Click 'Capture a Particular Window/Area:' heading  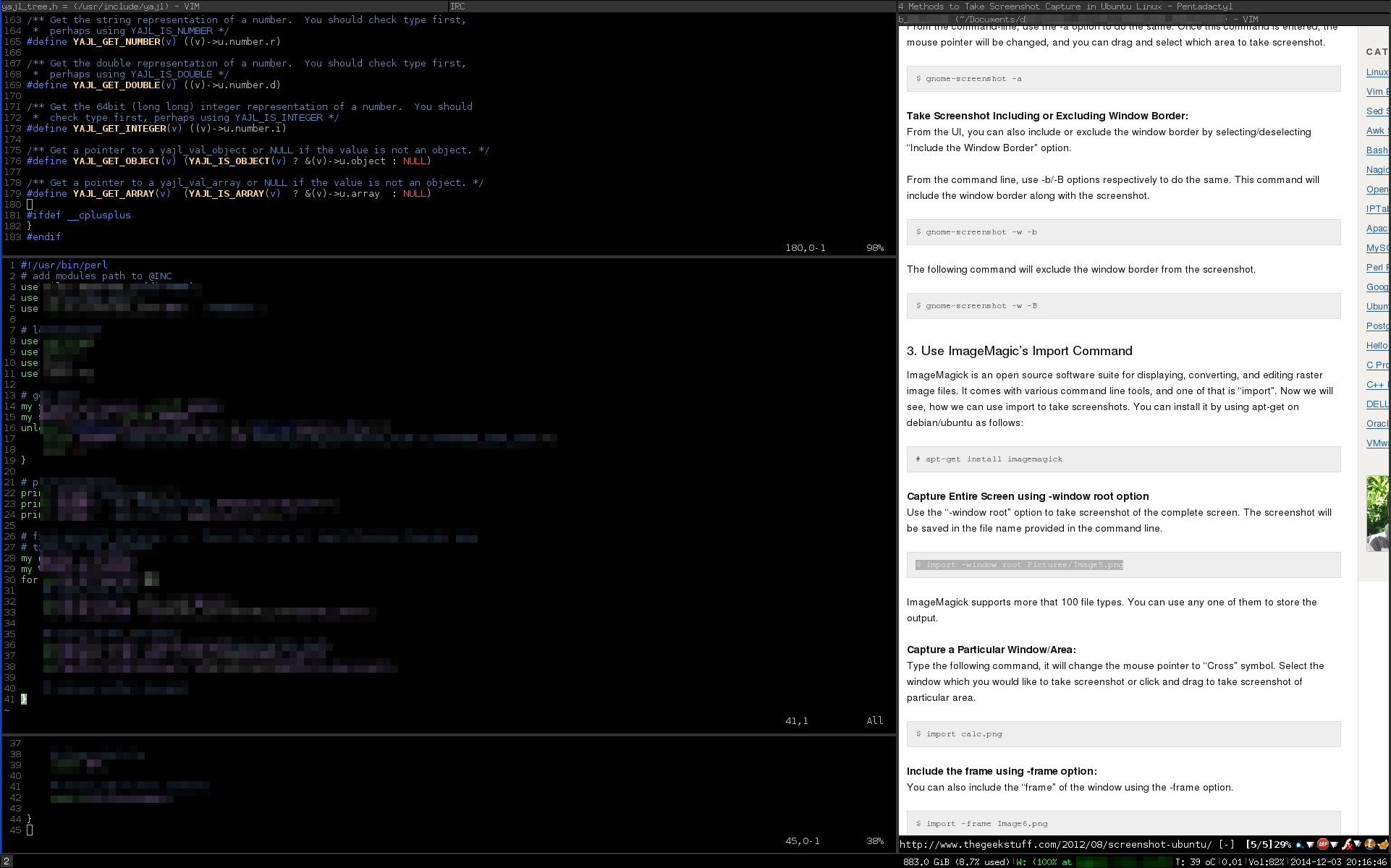(991, 650)
